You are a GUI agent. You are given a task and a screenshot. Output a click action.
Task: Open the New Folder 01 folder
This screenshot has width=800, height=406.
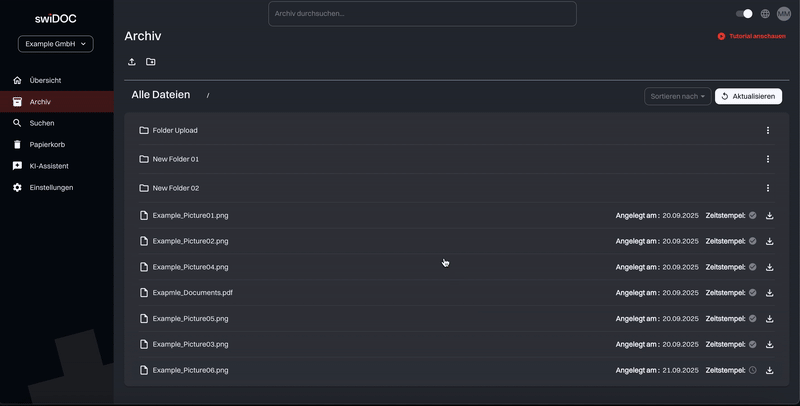point(176,159)
